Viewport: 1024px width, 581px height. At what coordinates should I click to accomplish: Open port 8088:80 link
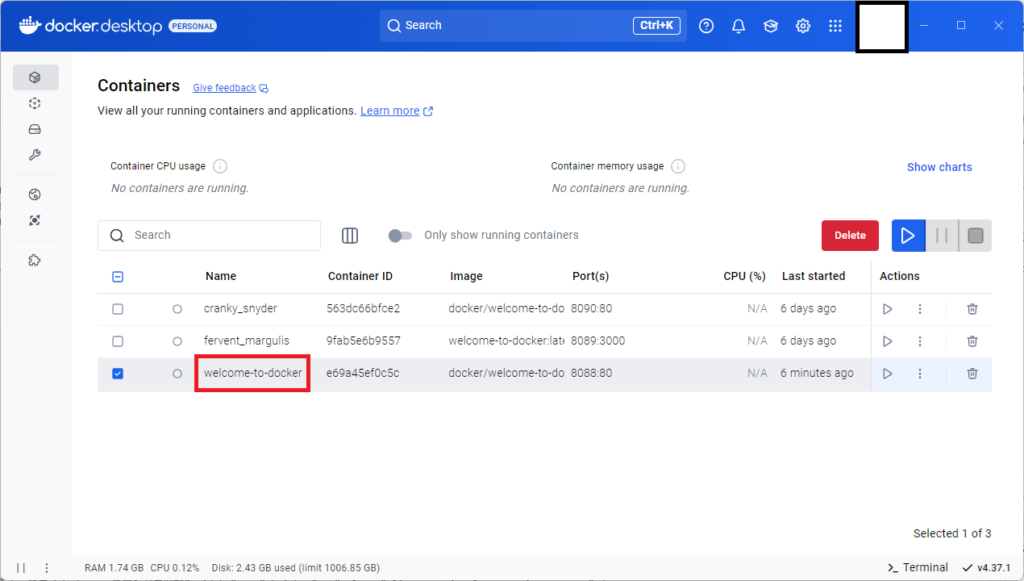pyautogui.click(x=591, y=373)
